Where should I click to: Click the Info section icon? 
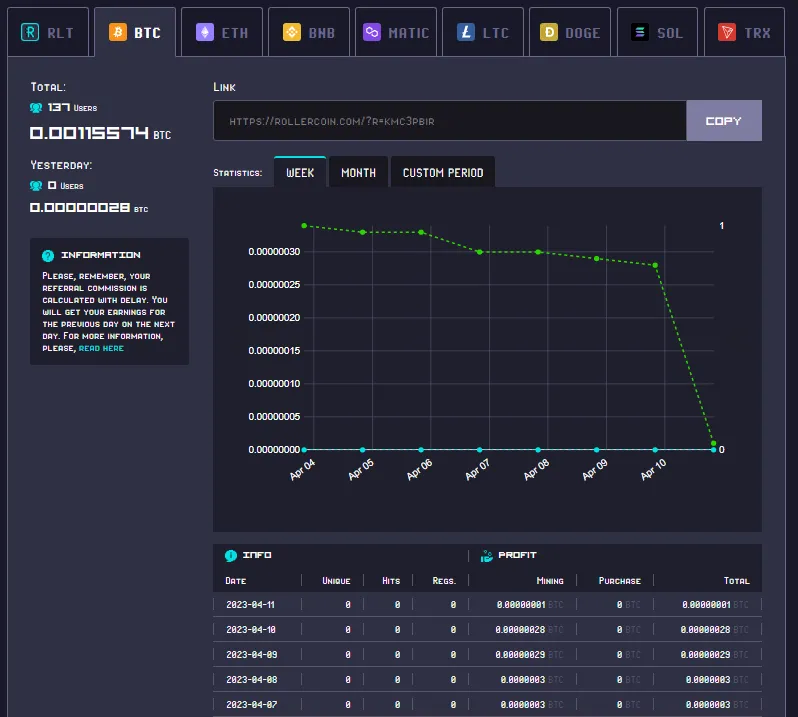pyautogui.click(x=231, y=555)
